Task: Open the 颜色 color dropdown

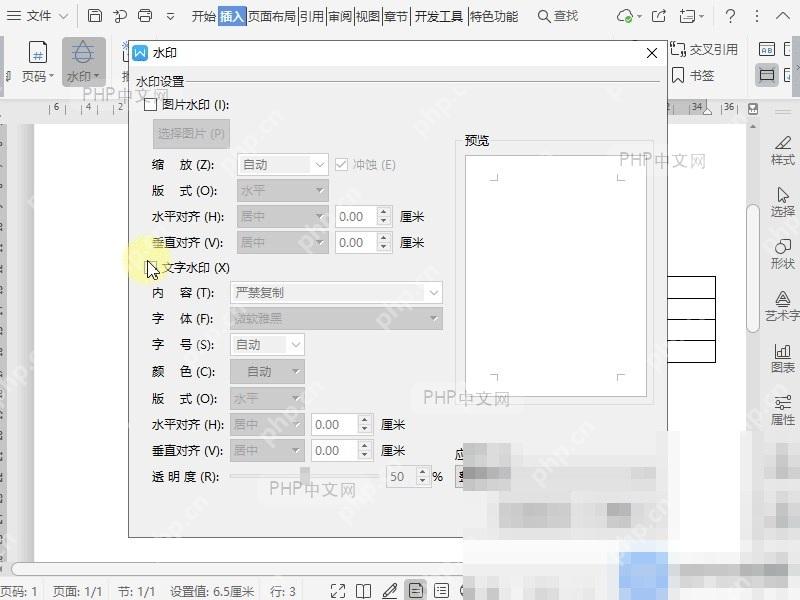Action: 267,372
